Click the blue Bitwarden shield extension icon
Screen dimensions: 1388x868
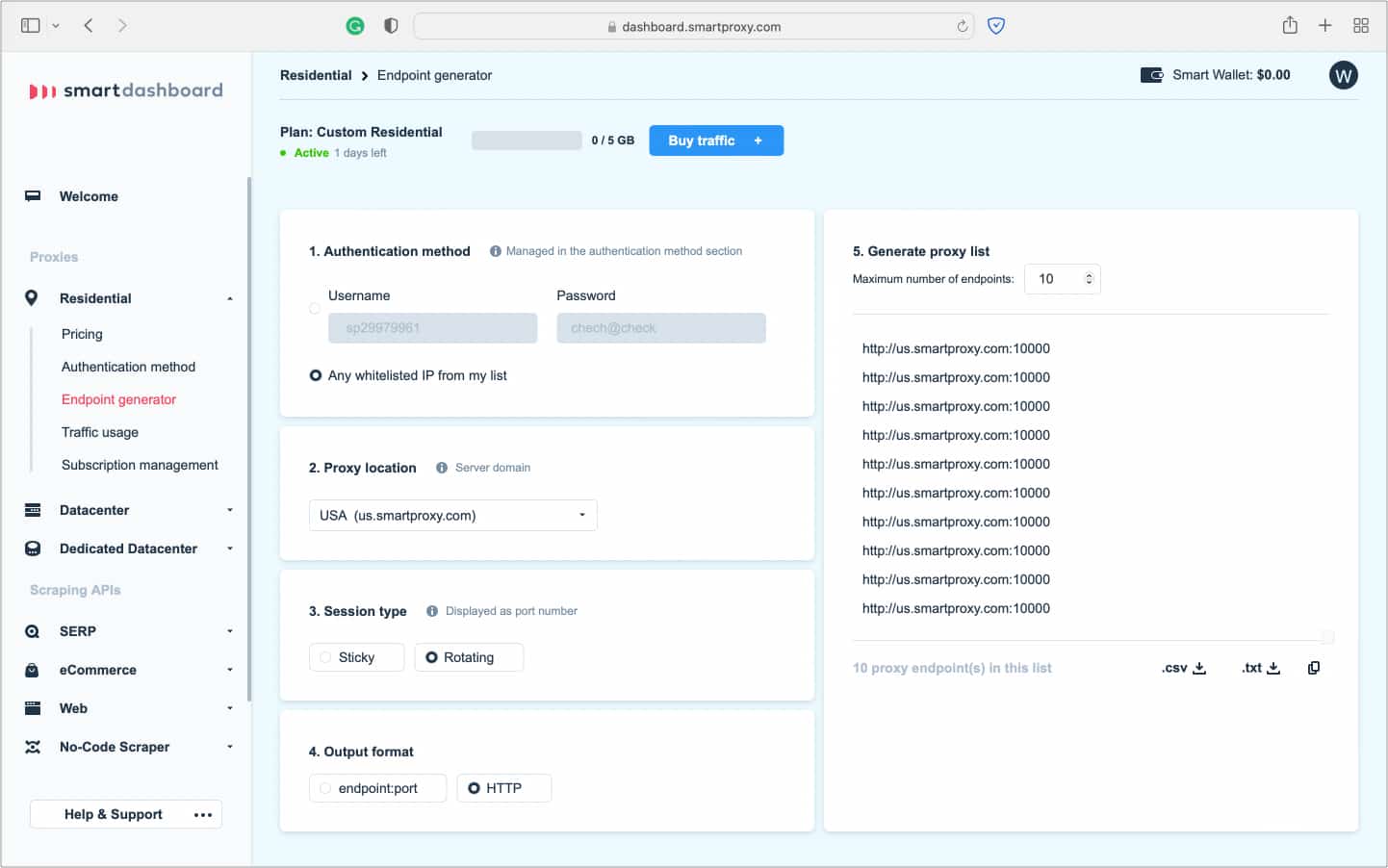996,26
